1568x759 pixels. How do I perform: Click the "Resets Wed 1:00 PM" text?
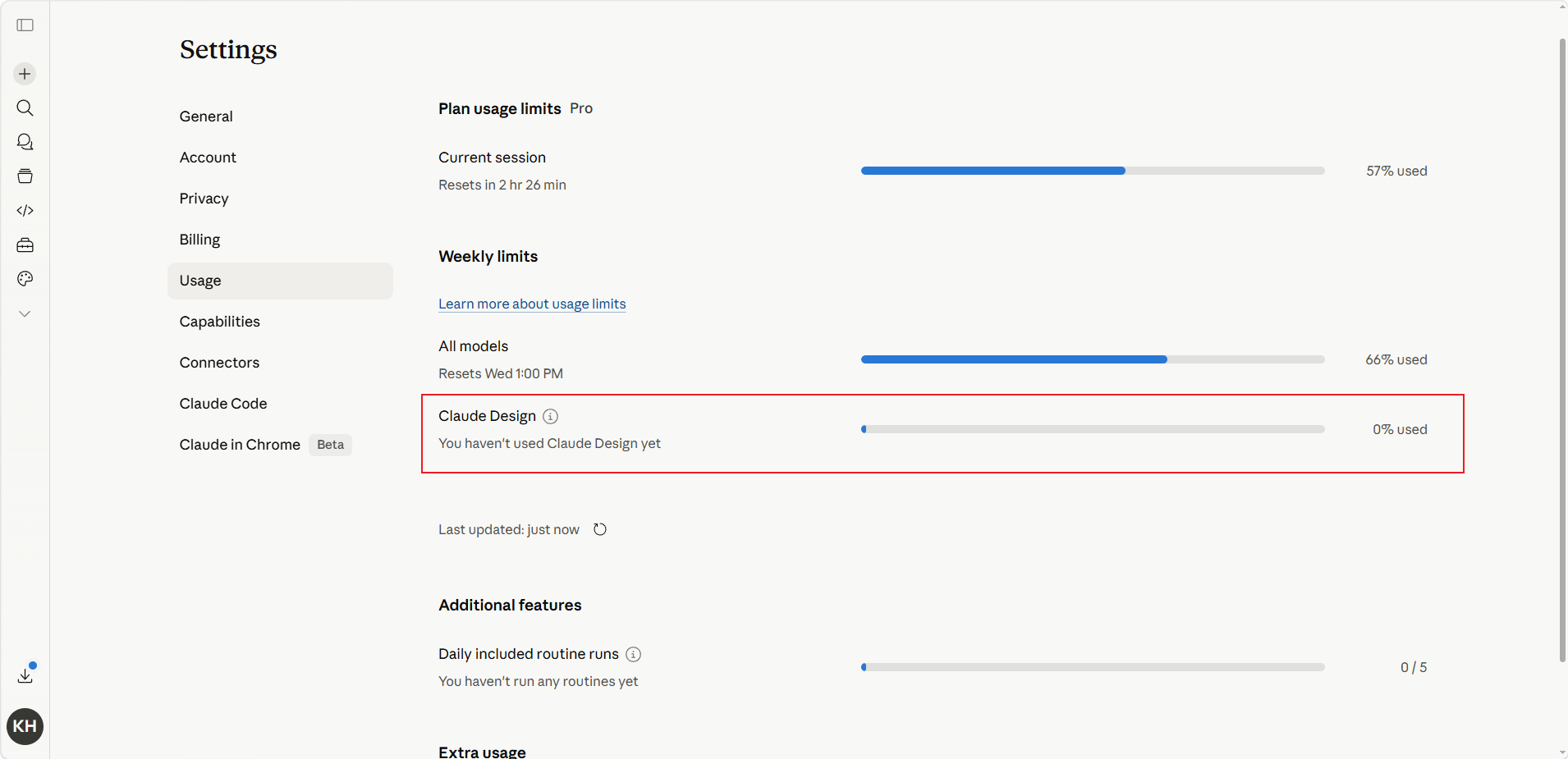[501, 373]
